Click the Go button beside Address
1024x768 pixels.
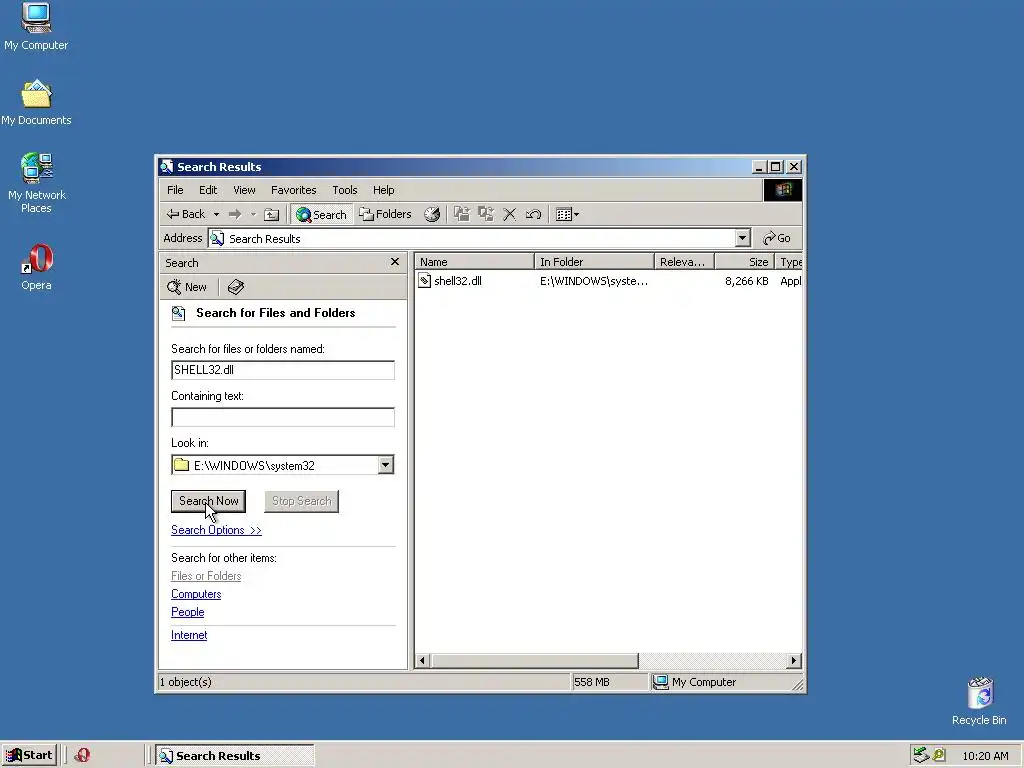(x=776, y=238)
